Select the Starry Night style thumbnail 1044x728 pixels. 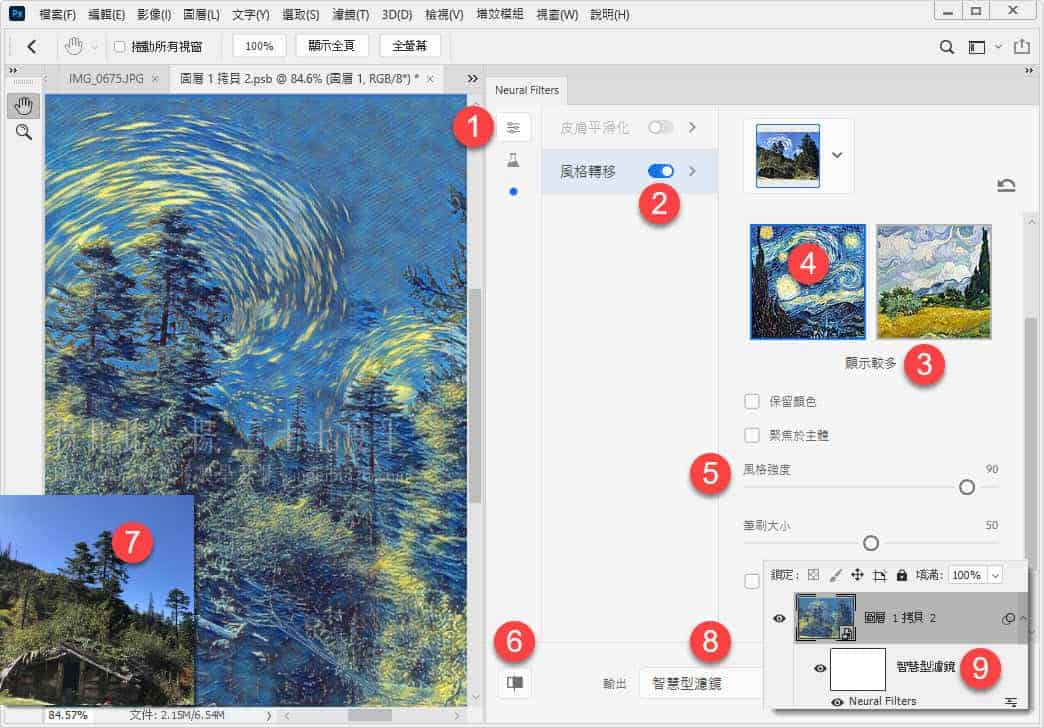pyautogui.click(x=808, y=282)
